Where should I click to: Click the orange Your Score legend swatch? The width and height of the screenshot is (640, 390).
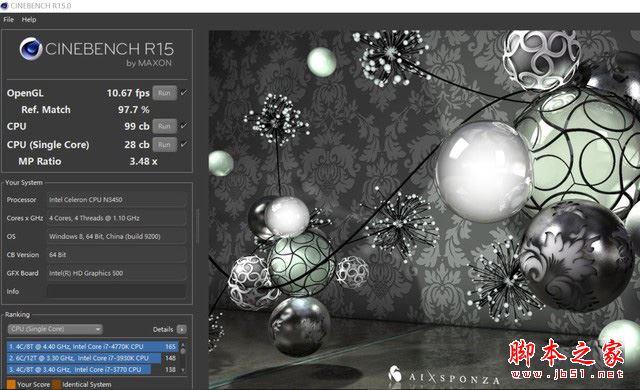click(x=11, y=384)
